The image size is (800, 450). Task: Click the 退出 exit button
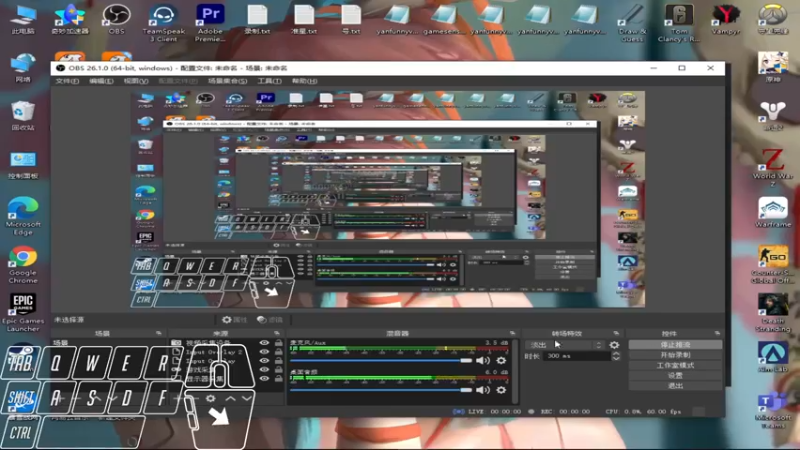[675, 386]
